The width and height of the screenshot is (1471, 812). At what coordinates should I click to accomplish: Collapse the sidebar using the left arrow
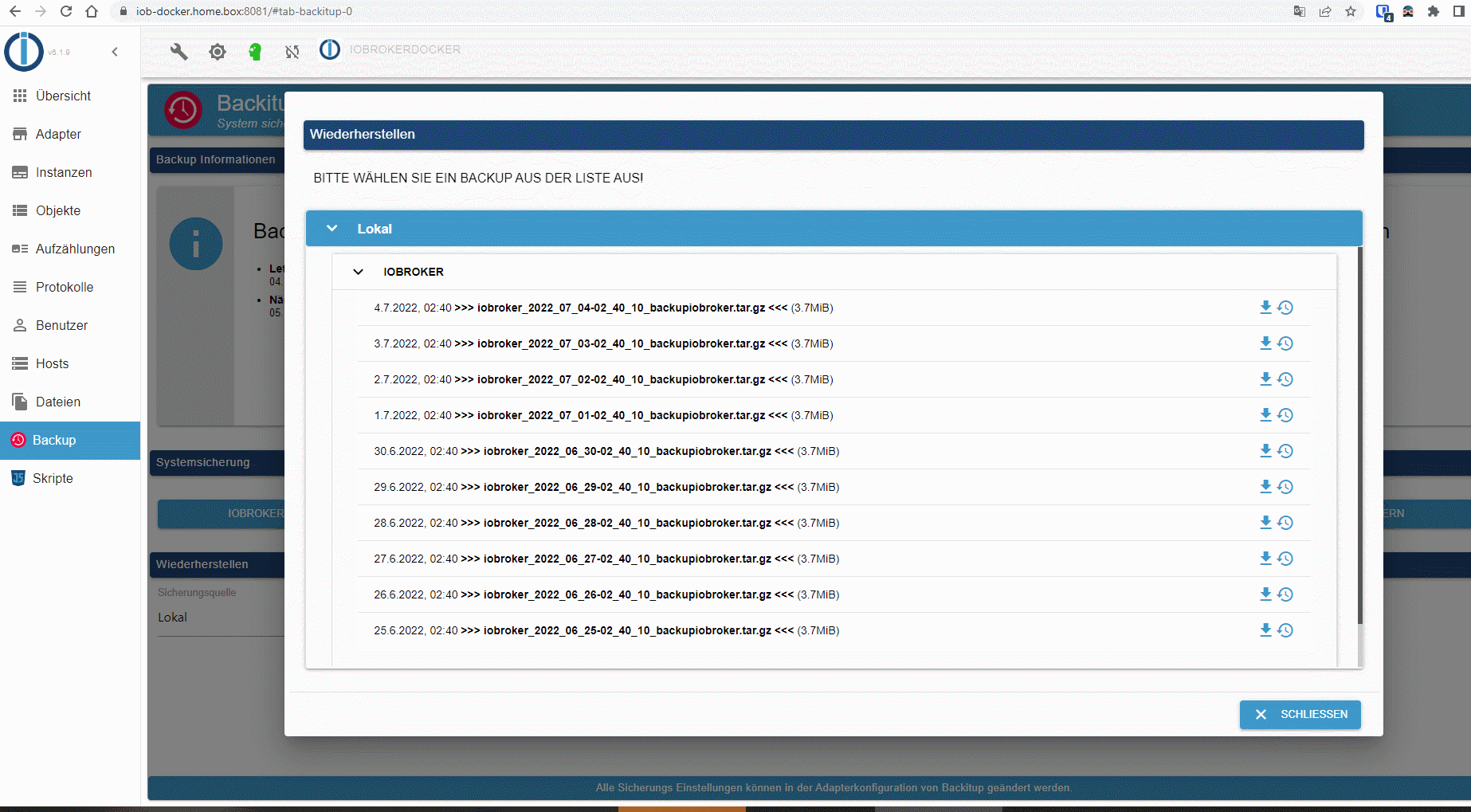(x=115, y=51)
